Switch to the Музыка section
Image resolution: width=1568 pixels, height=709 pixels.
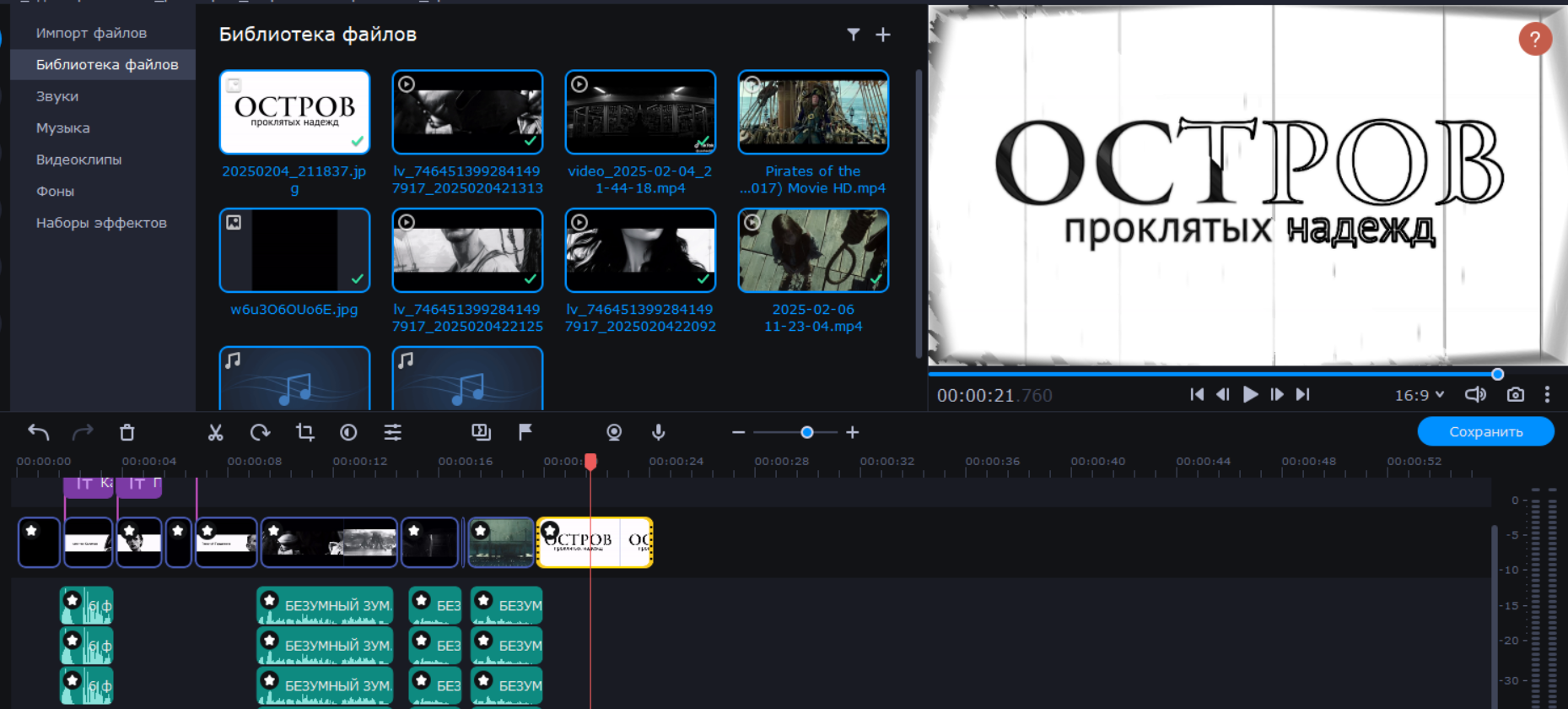[63, 128]
